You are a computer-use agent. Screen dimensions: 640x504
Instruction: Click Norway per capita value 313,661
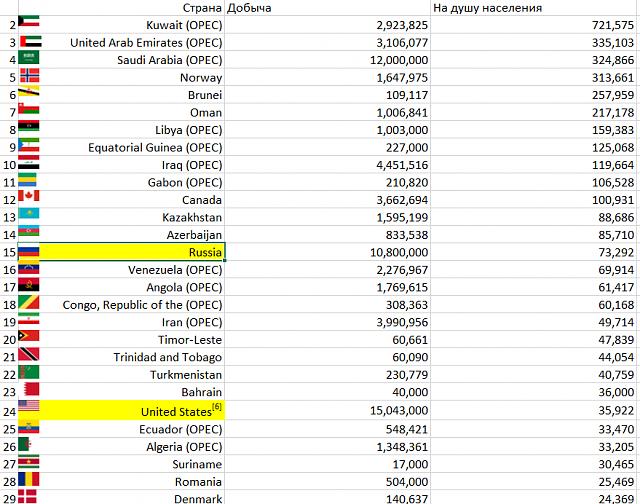point(533,78)
